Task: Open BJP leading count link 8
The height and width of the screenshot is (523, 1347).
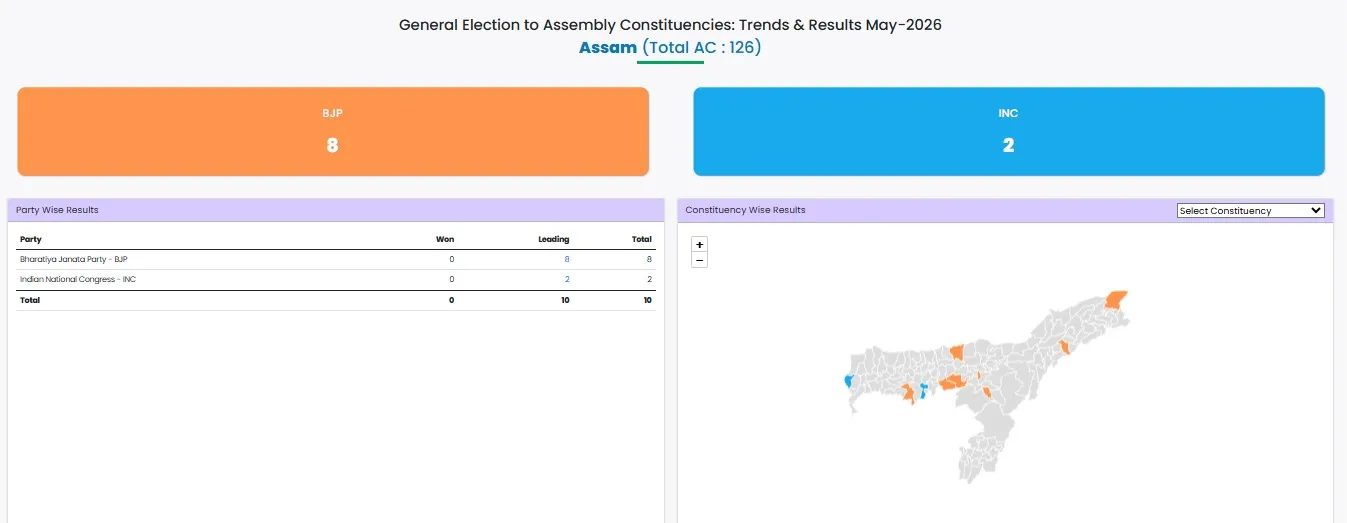Action: (567, 259)
